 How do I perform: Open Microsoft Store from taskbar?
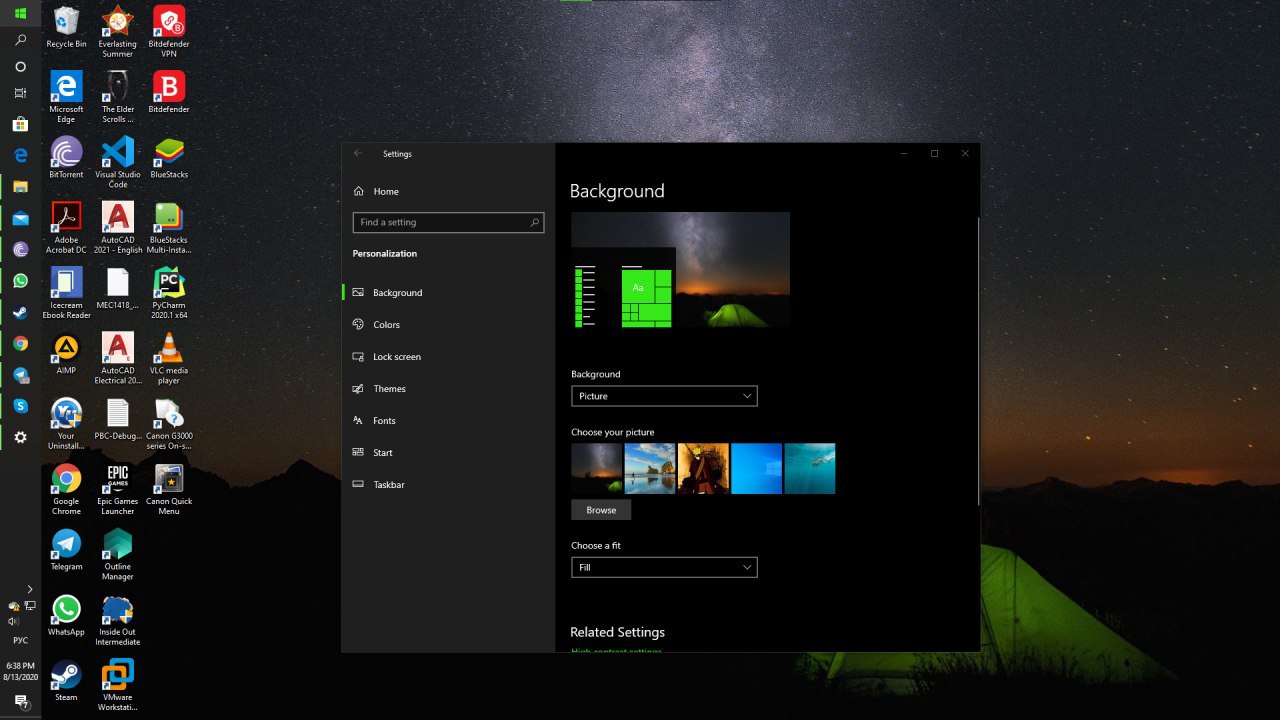pyautogui.click(x=20, y=124)
